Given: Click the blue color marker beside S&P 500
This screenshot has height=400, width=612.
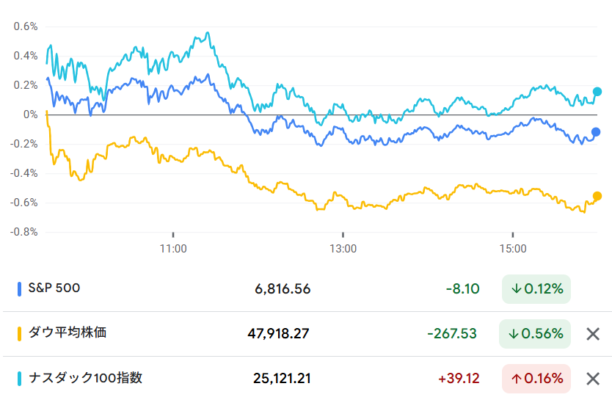Looking at the screenshot, I should (x=20, y=289).
